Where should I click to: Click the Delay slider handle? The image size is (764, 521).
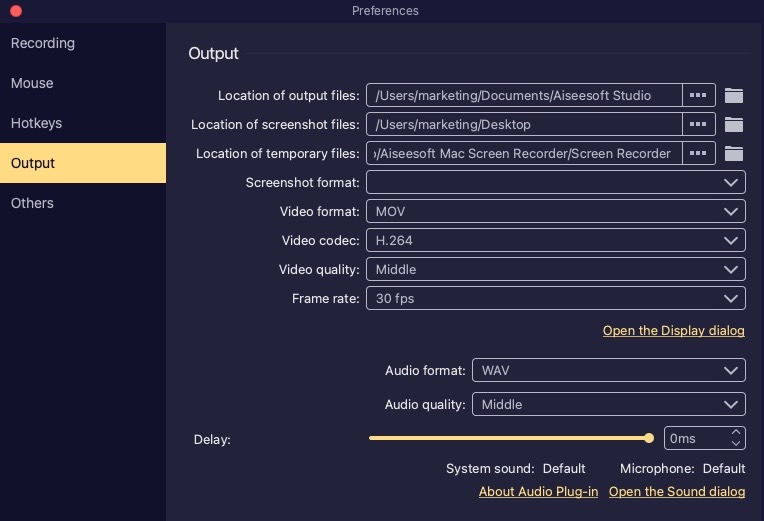(649, 438)
